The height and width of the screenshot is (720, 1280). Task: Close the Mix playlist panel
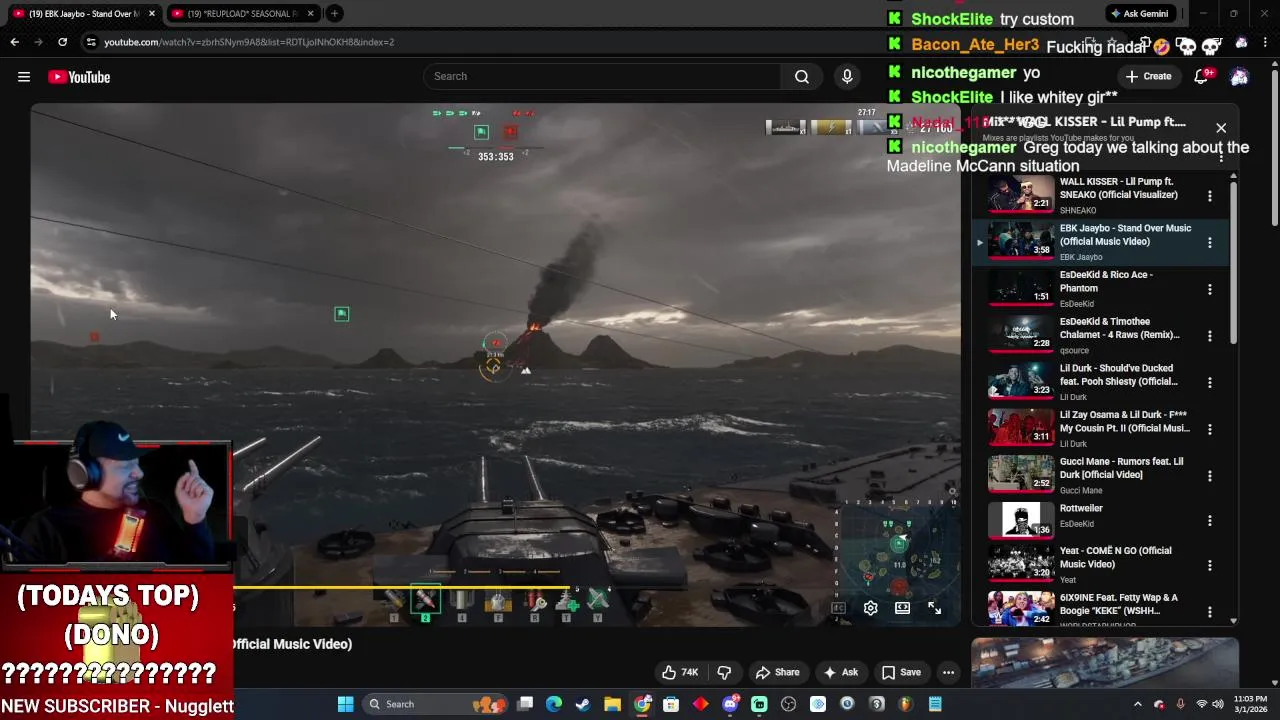(1221, 128)
